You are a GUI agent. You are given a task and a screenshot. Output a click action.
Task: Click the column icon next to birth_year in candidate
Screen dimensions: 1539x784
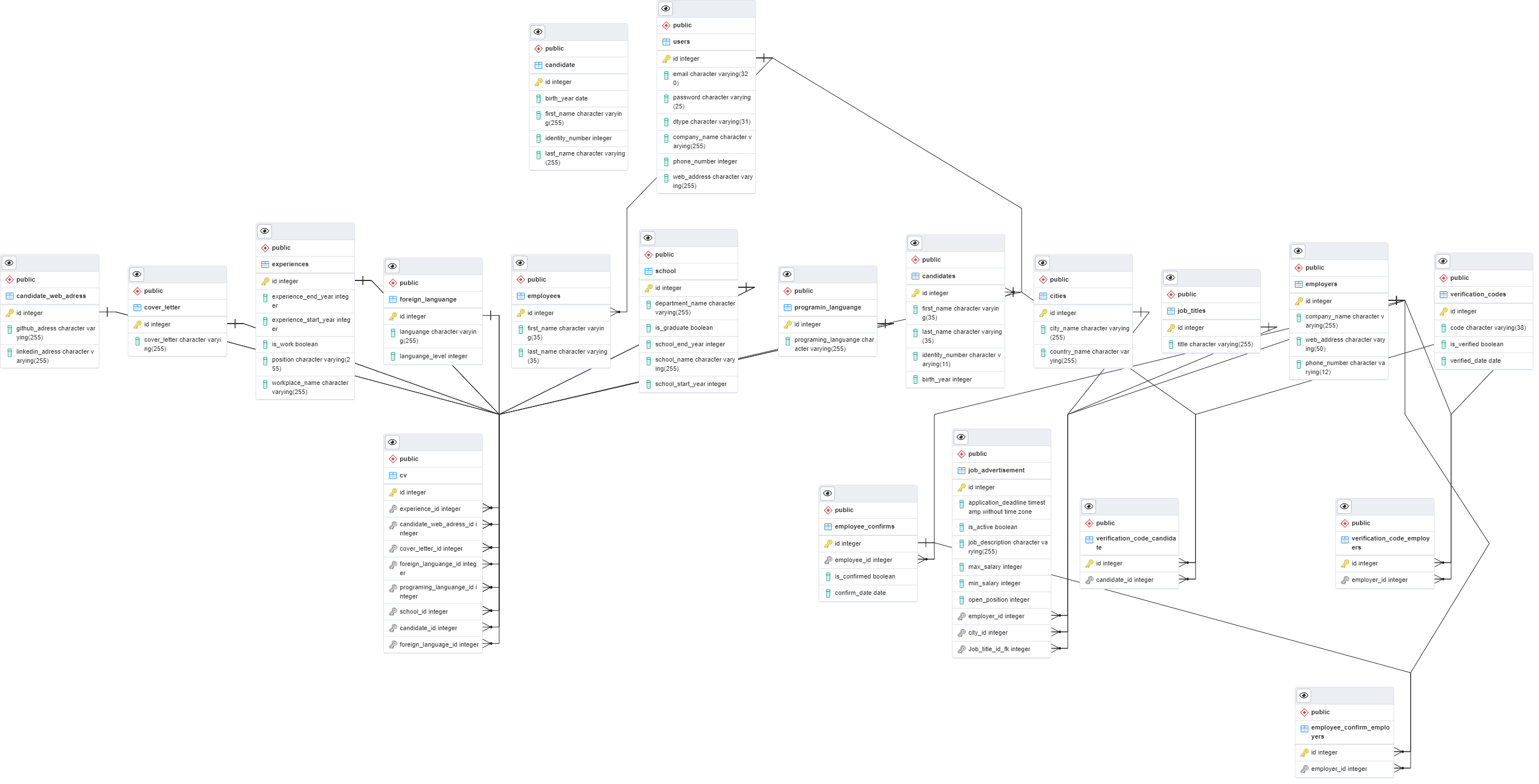538,98
